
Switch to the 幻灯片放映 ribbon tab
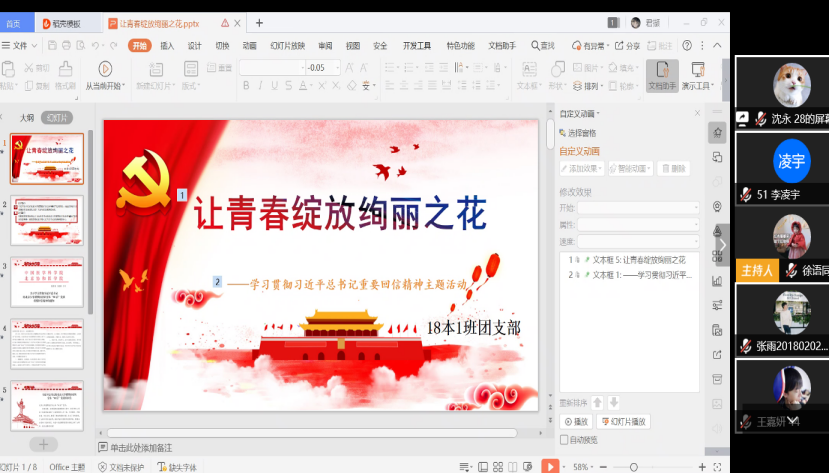point(288,46)
